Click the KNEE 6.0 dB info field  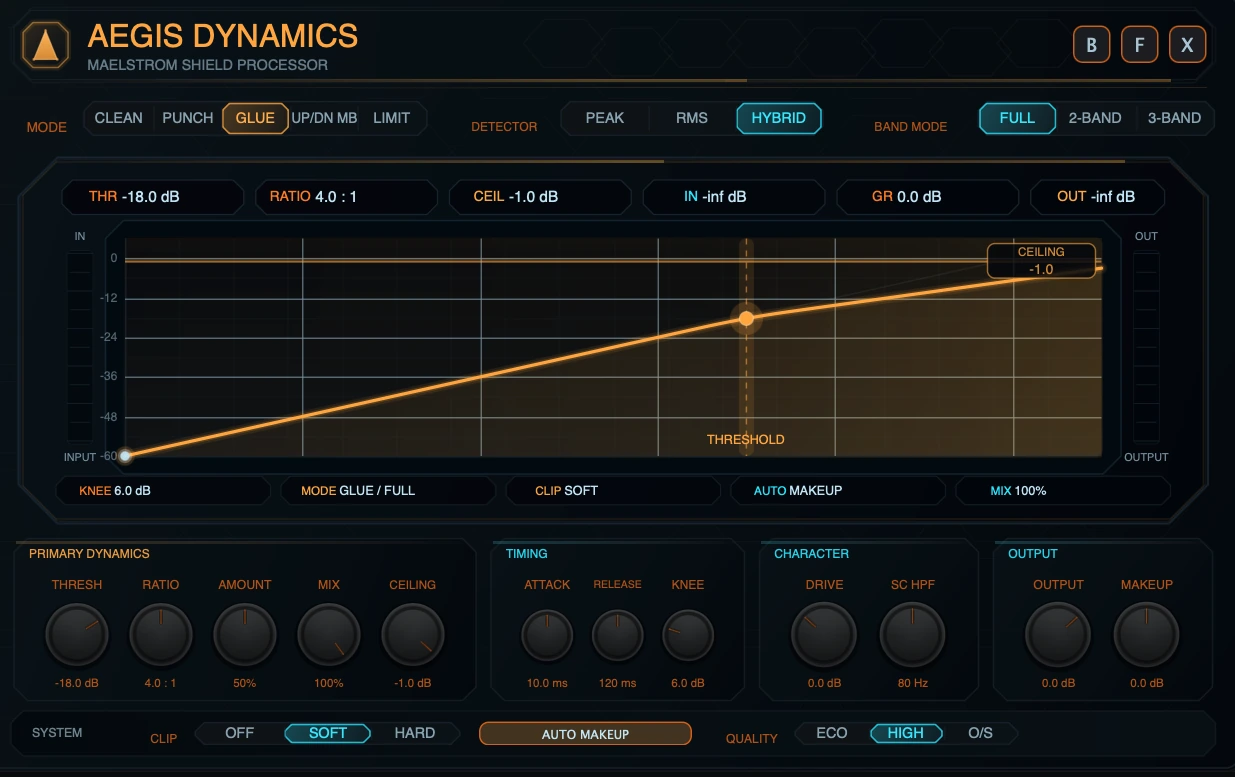(x=164, y=491)
